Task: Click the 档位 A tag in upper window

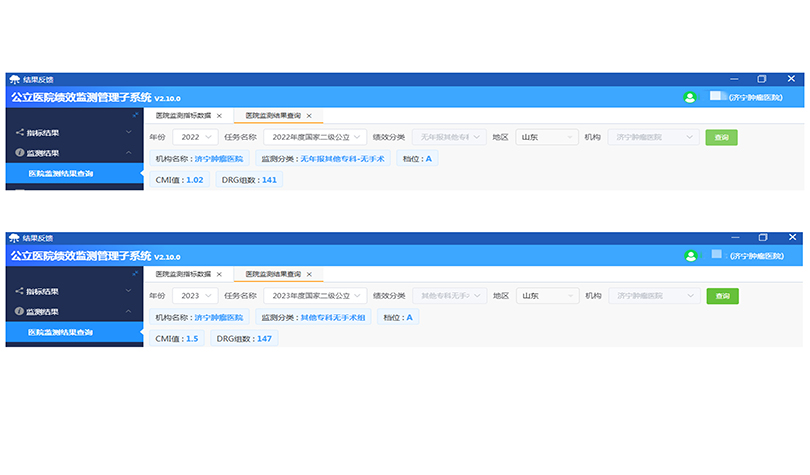Action: pos(417,159)
